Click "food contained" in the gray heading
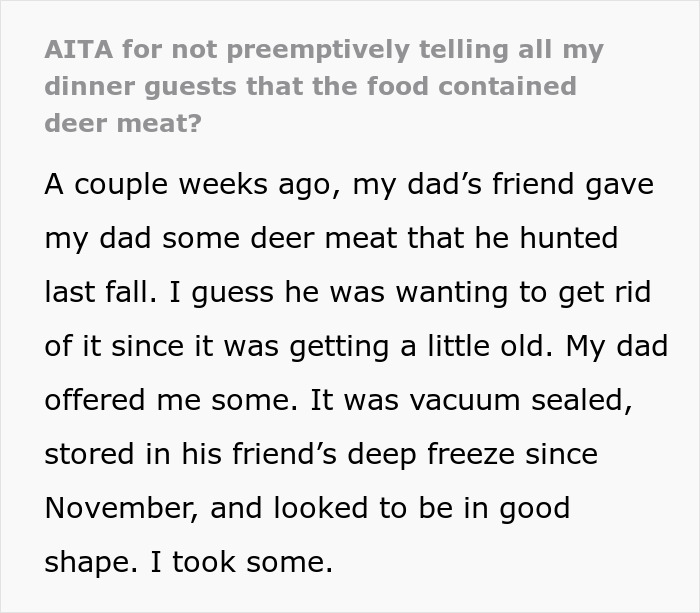The height and width of the screenshot is (613, 700). pos(471,86)
